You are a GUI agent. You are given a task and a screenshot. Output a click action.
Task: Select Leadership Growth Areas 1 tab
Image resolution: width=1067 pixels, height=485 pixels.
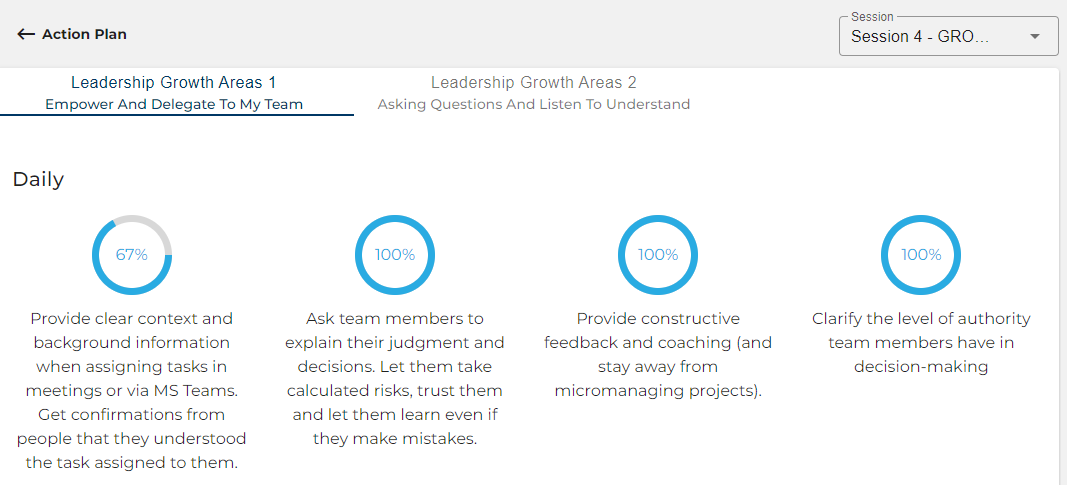174,93
